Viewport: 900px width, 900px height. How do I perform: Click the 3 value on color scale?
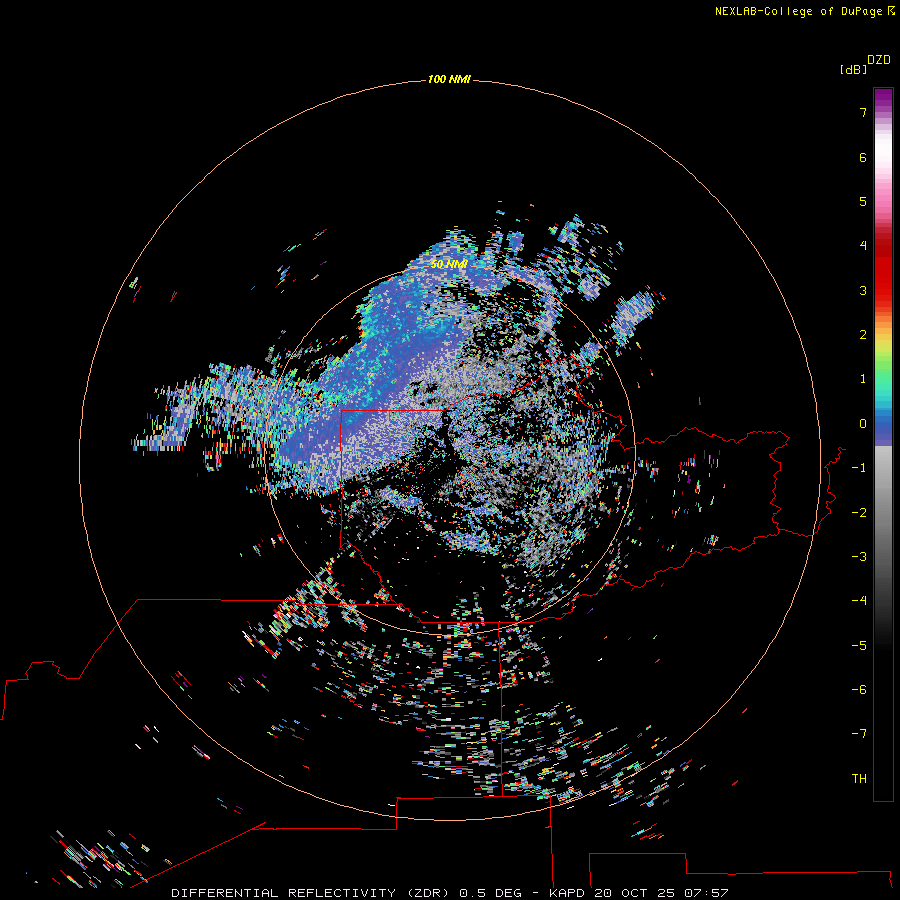pyautogui.click(x=863, y=290)
